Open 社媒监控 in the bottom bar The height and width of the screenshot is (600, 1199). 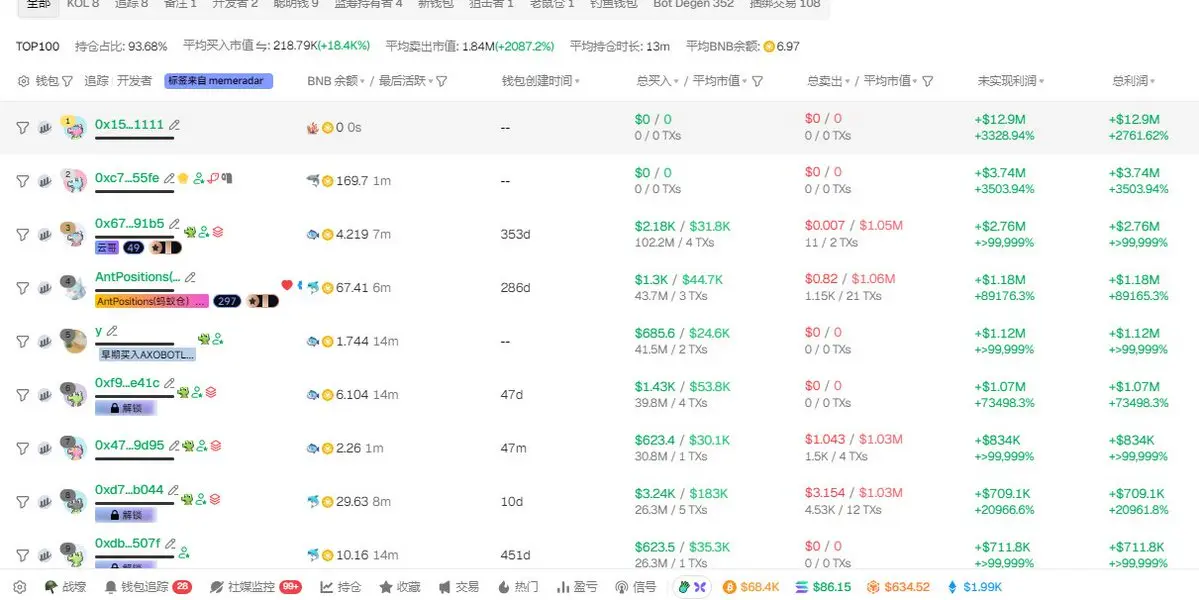[255, 587]
